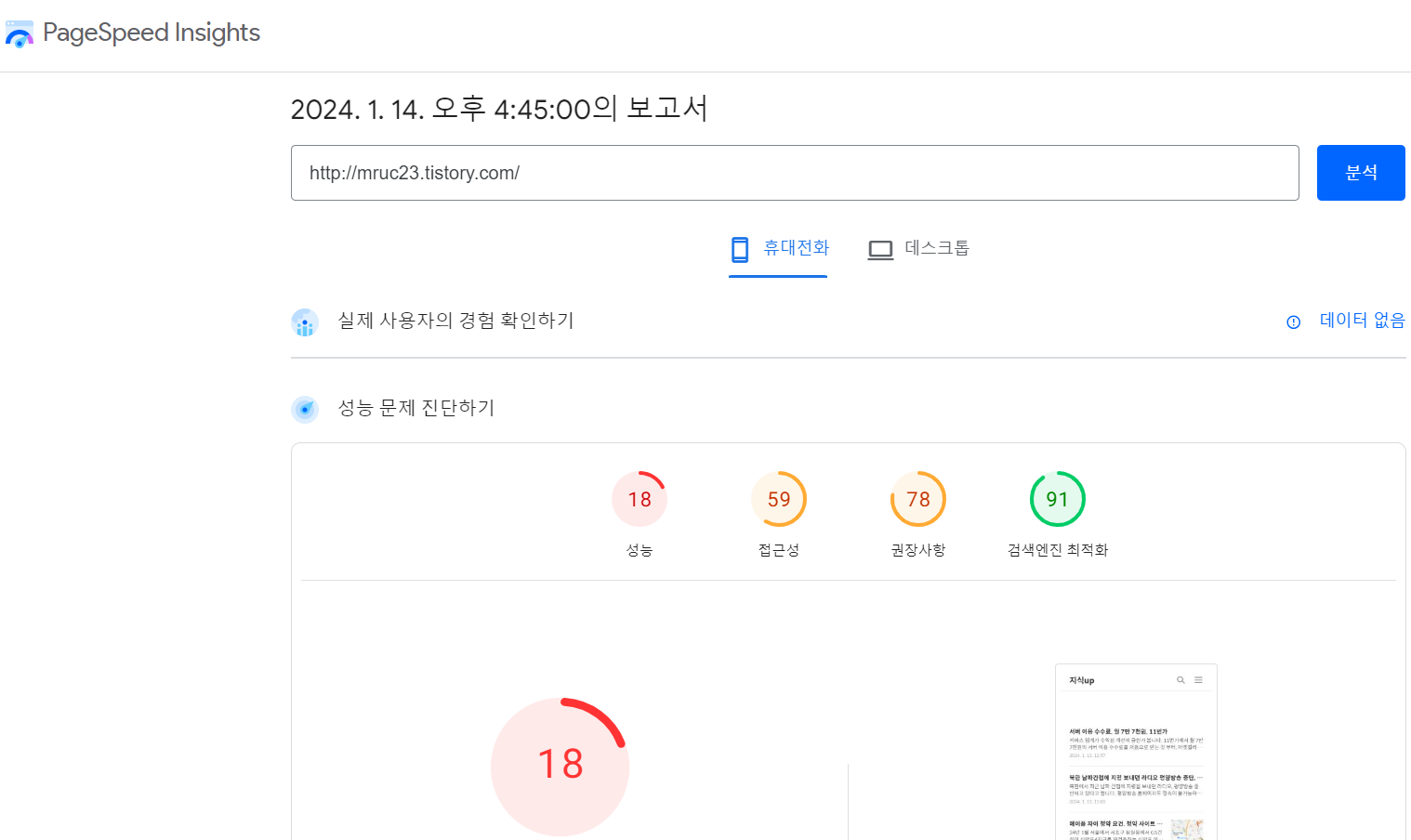Click the laptop icon beside 데스크톱

(x=879, y=248)
